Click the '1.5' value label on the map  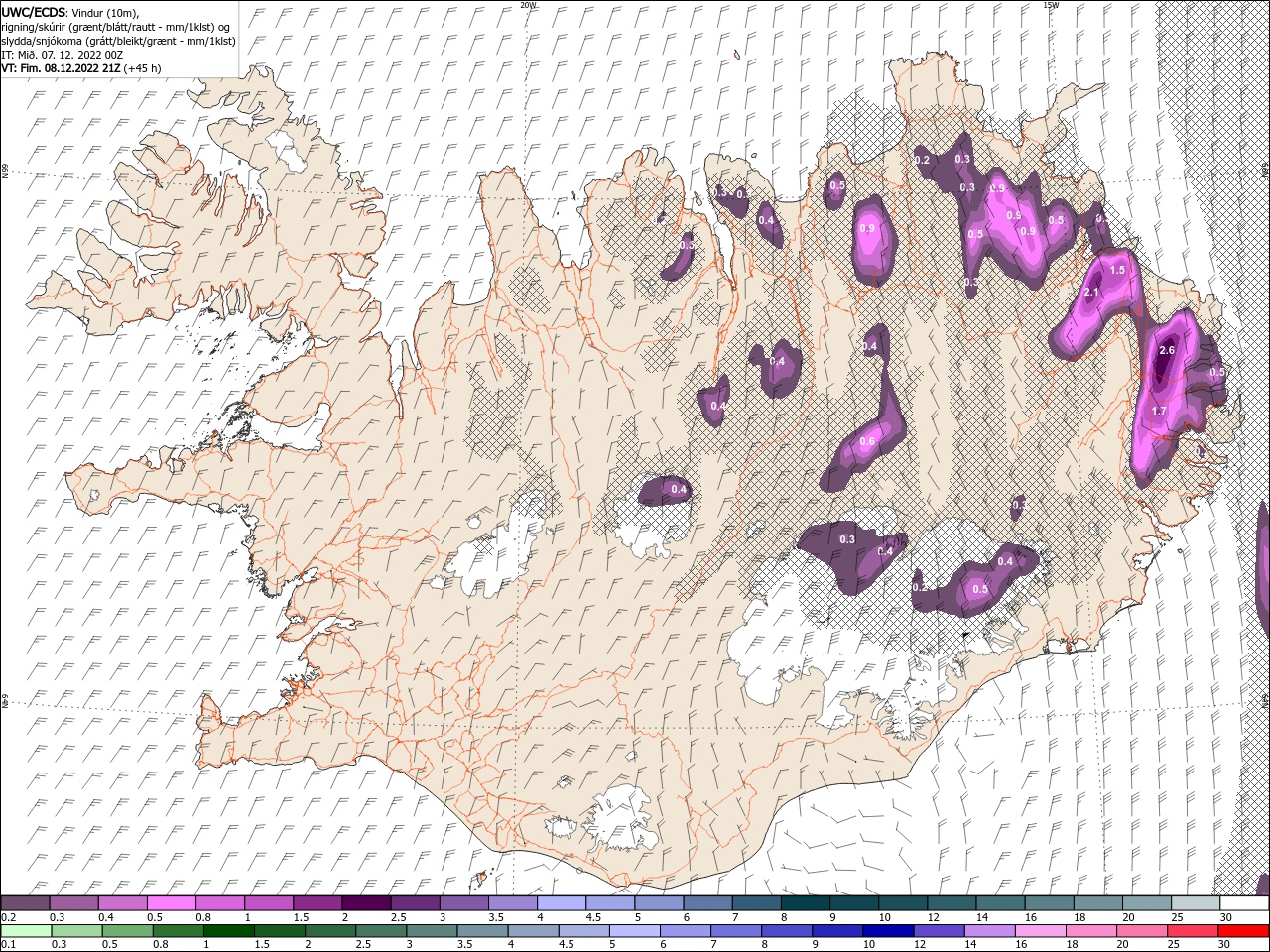1117,270
